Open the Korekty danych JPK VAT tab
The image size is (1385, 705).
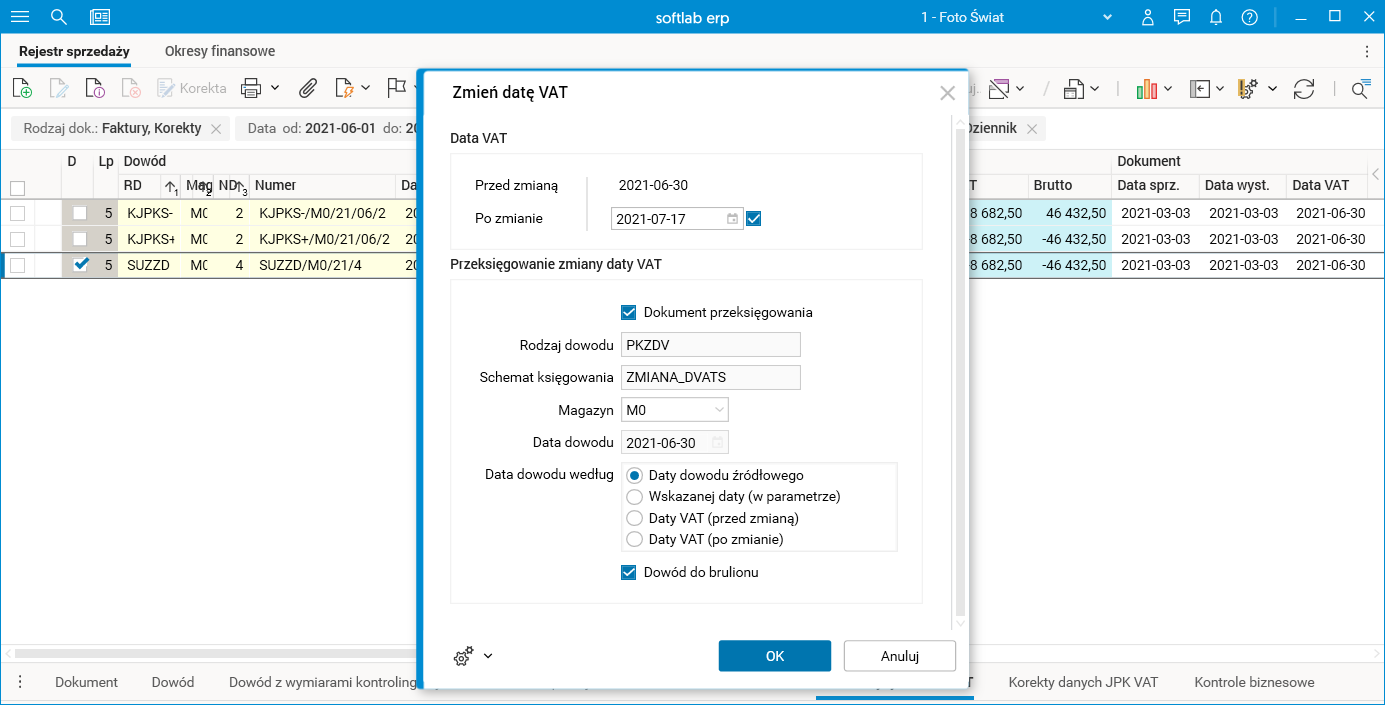(x=1083, y=682)
